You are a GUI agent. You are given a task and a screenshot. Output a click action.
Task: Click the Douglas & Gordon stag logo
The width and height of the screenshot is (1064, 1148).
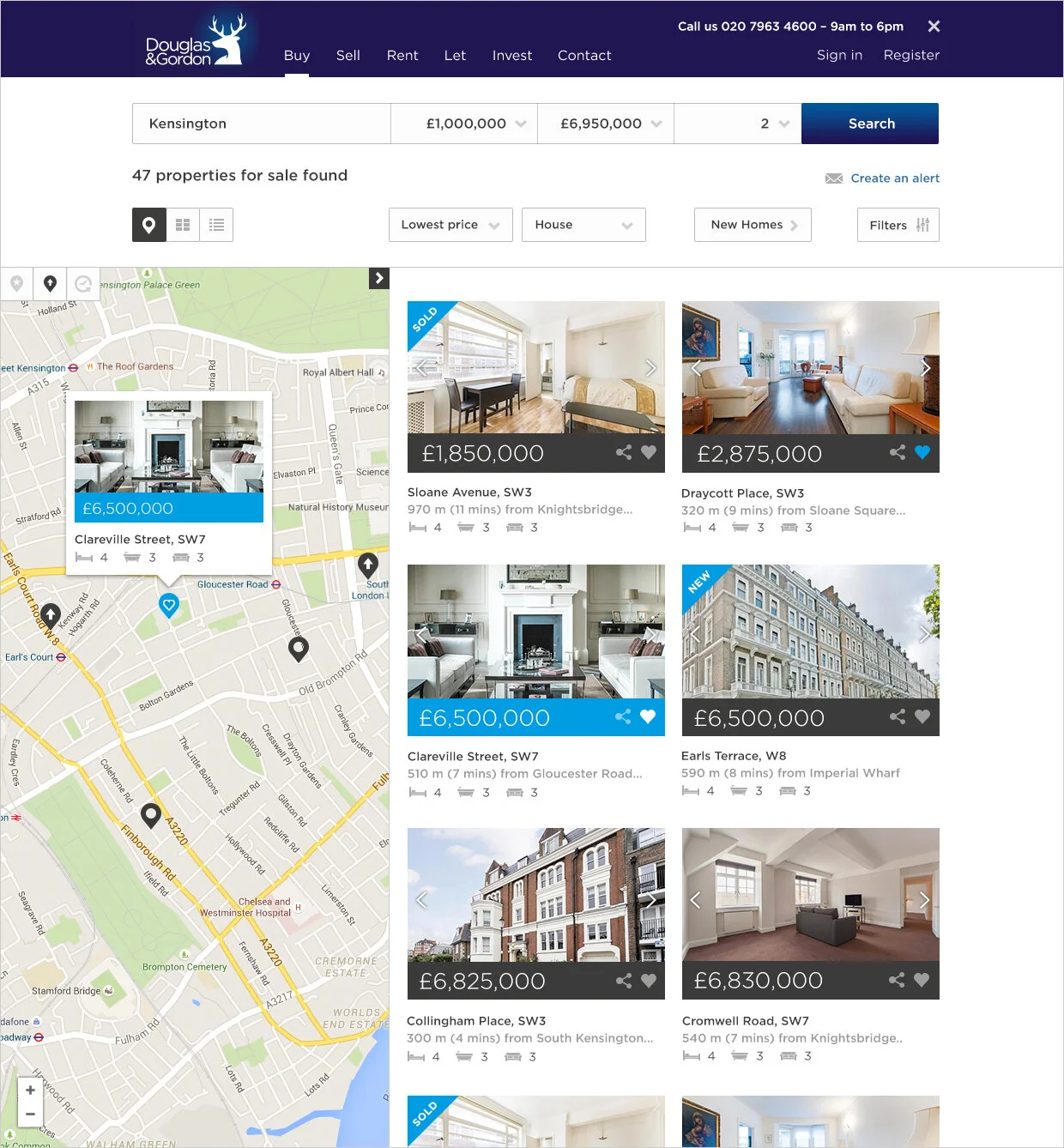(196, 39)
